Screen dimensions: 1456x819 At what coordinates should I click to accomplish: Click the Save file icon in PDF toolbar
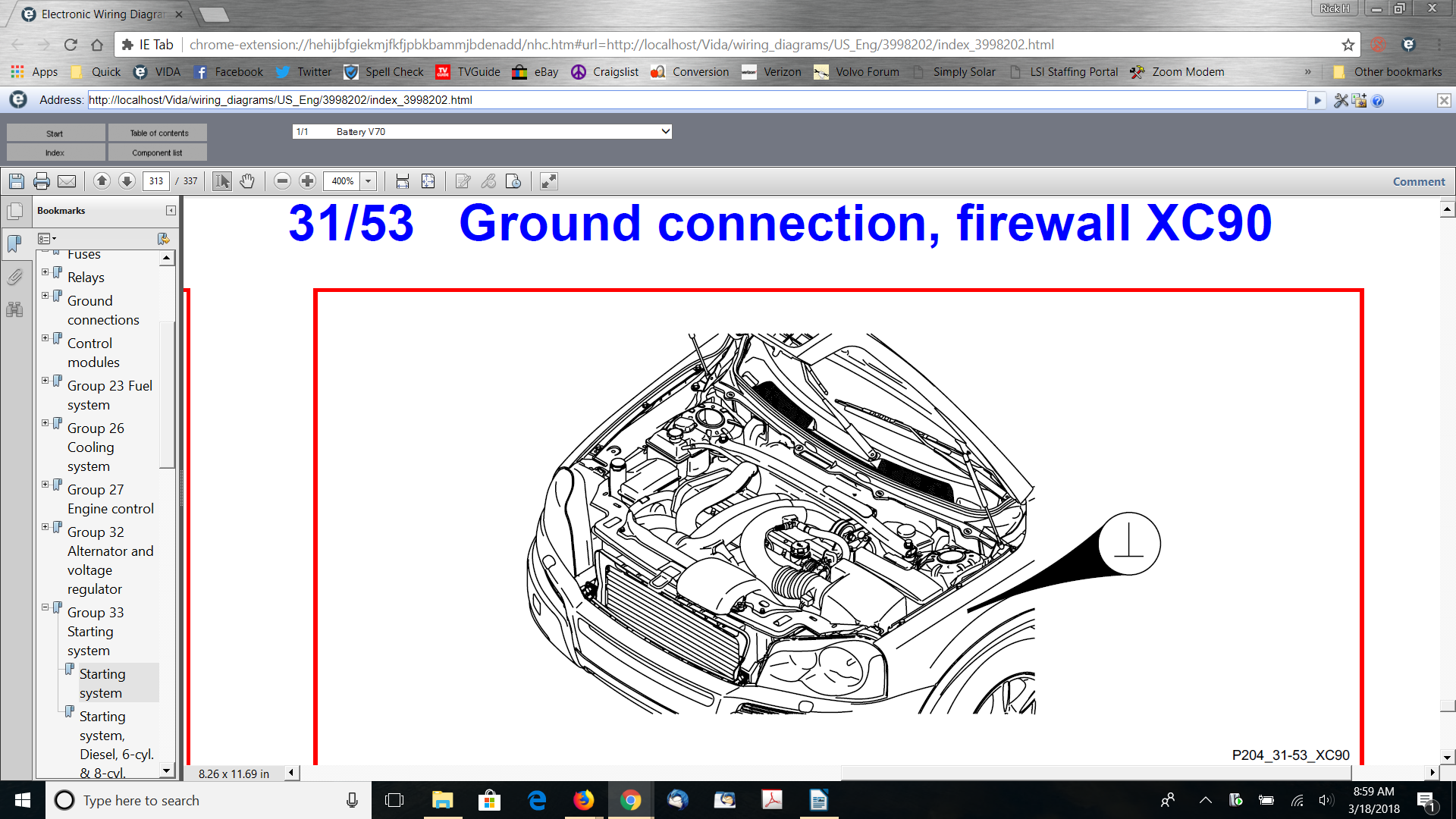(17, 181)
